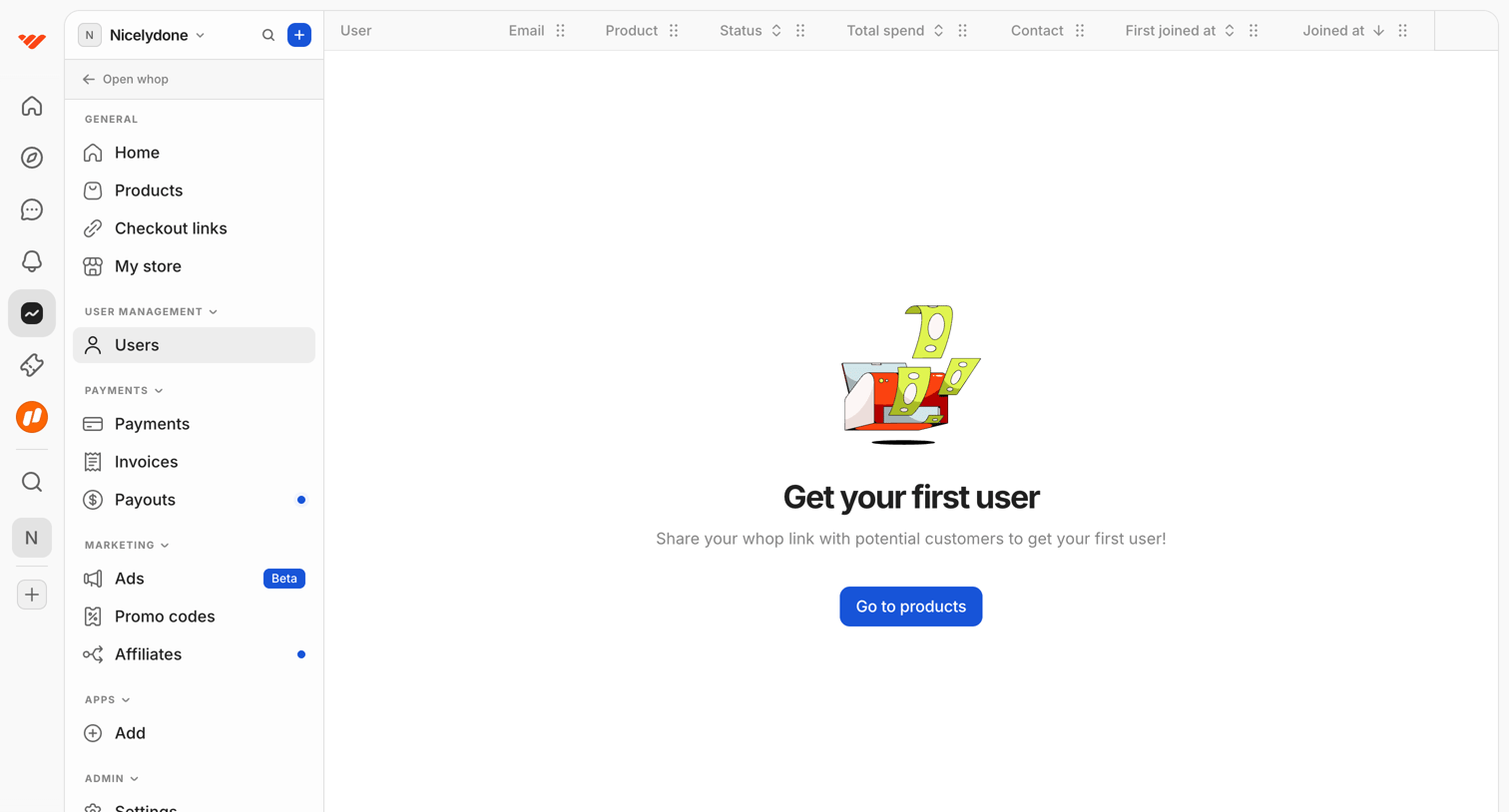The image size is (1509, 812).
Task: Collapse the Apps section
Action: [x=107, y=700]
